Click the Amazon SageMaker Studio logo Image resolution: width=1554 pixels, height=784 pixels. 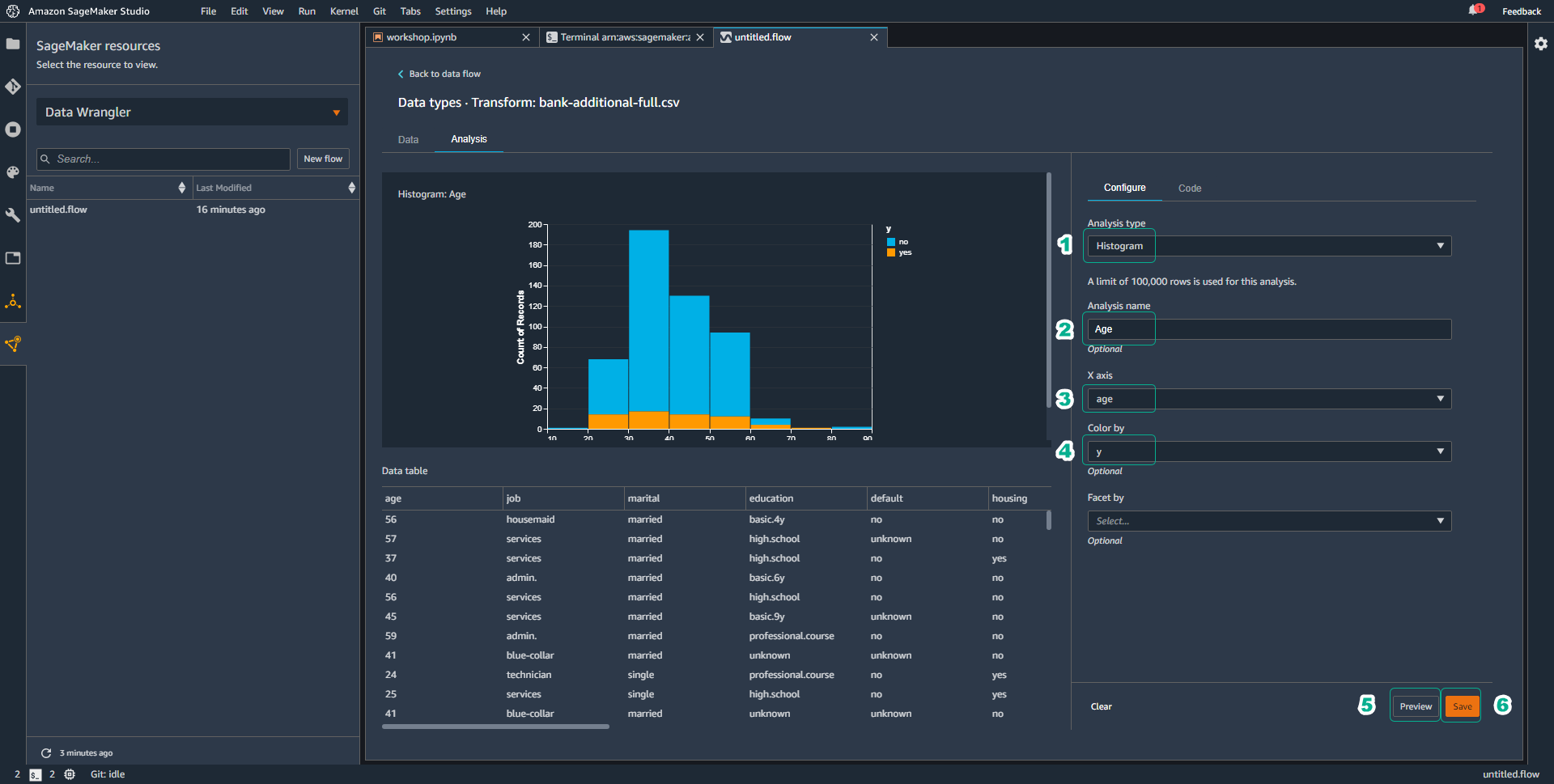(x=13, y=11)
